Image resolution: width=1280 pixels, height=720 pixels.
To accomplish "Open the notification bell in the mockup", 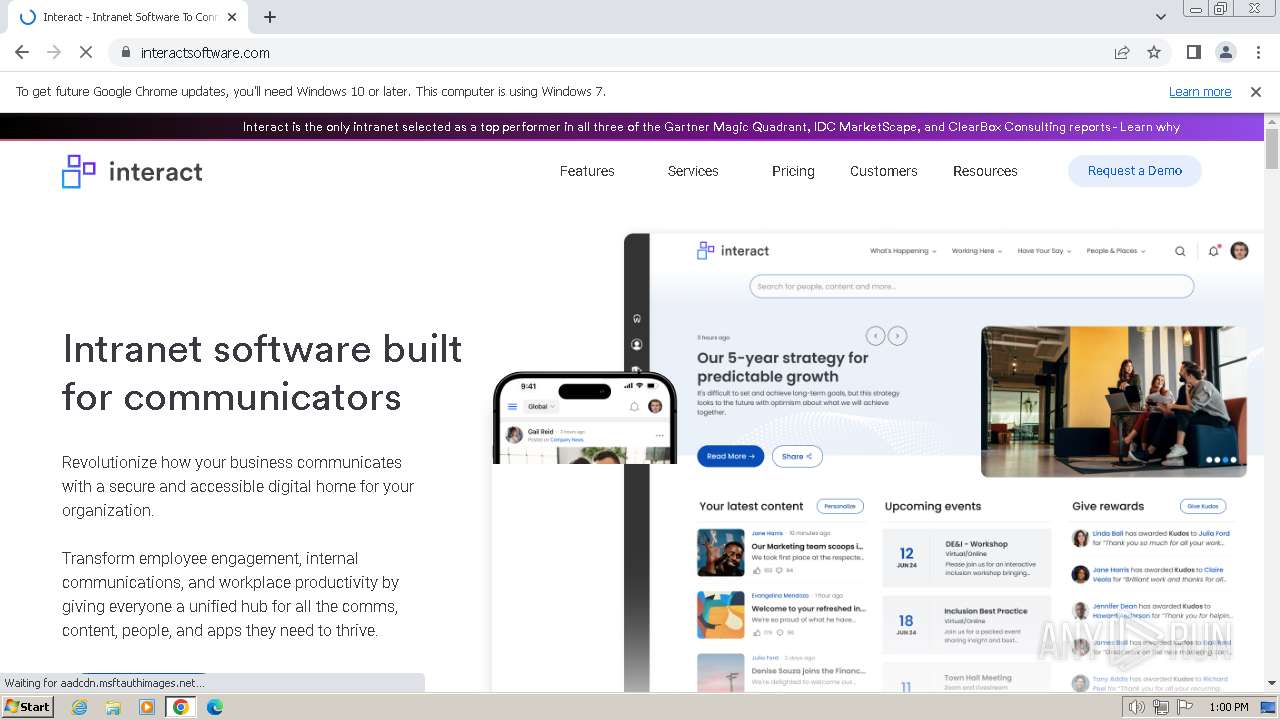I will tap(1214, 251).
